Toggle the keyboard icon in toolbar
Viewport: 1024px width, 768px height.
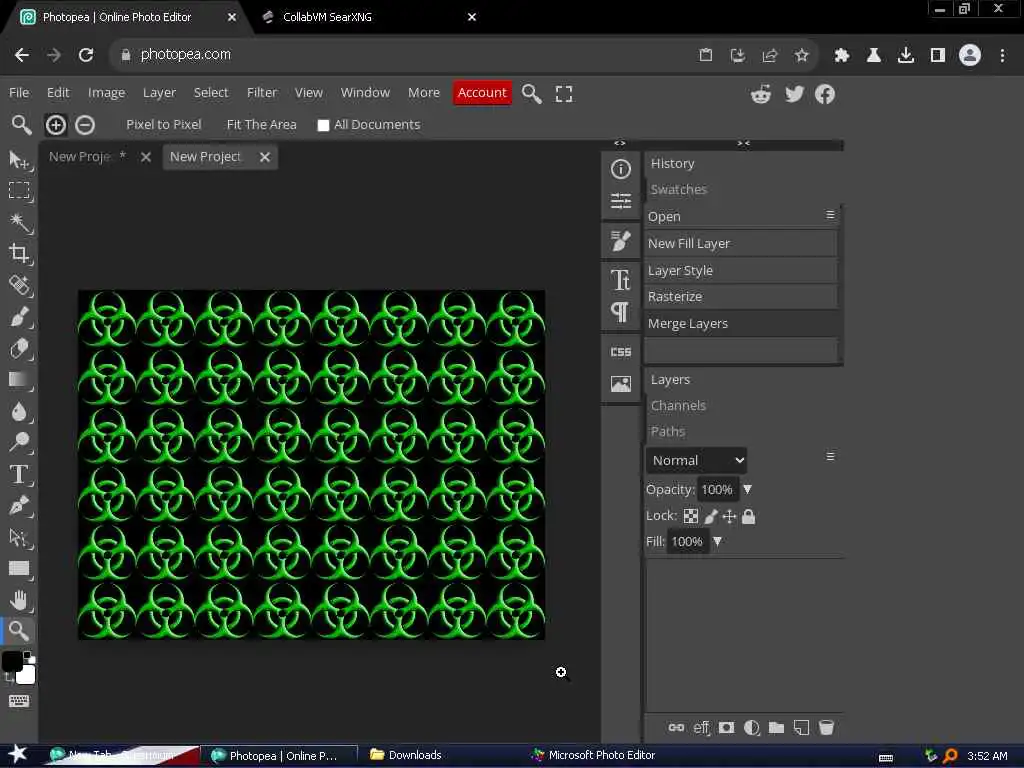(18, 701)
